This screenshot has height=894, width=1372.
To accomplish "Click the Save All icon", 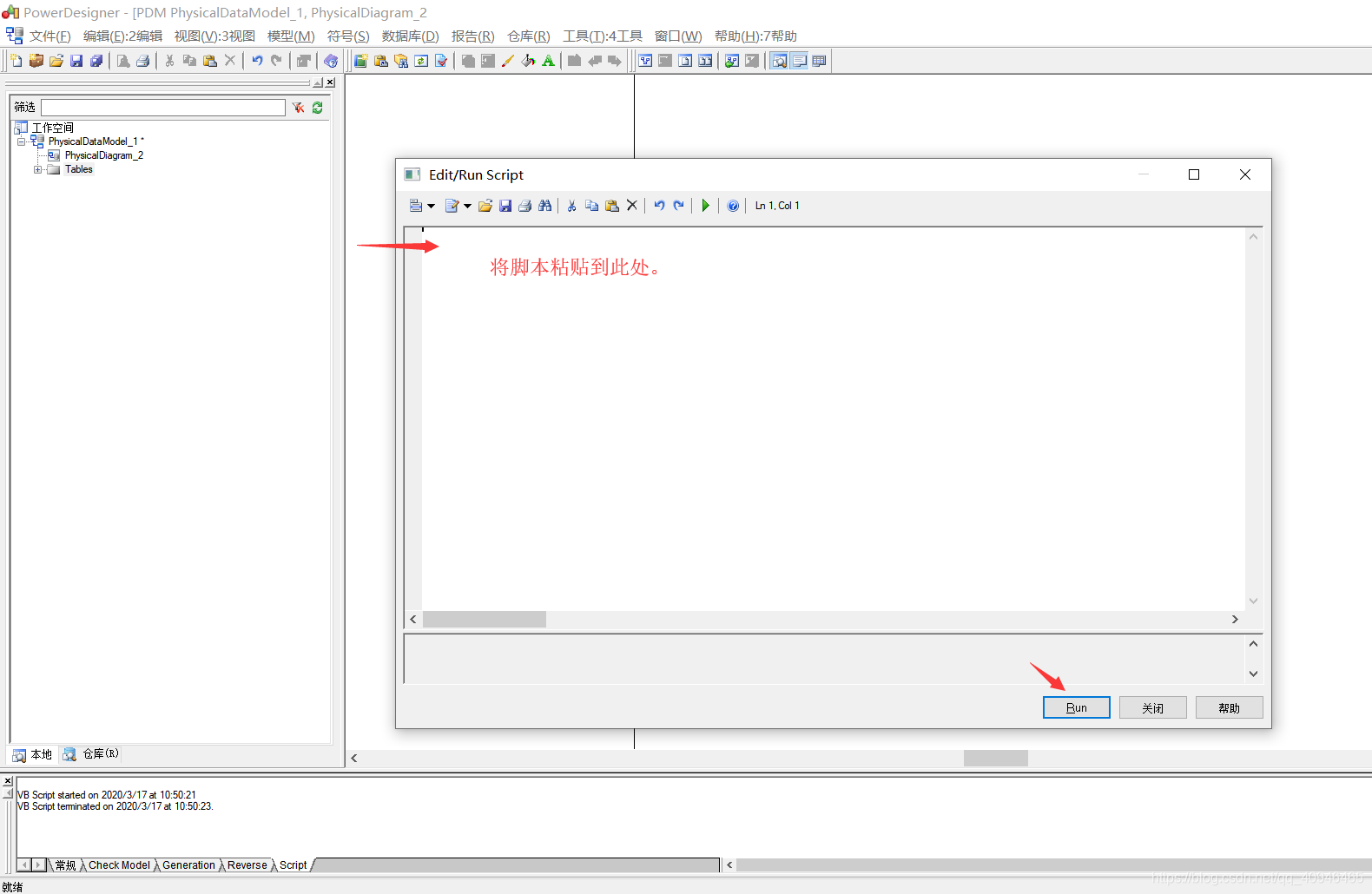I will point(96,61).
